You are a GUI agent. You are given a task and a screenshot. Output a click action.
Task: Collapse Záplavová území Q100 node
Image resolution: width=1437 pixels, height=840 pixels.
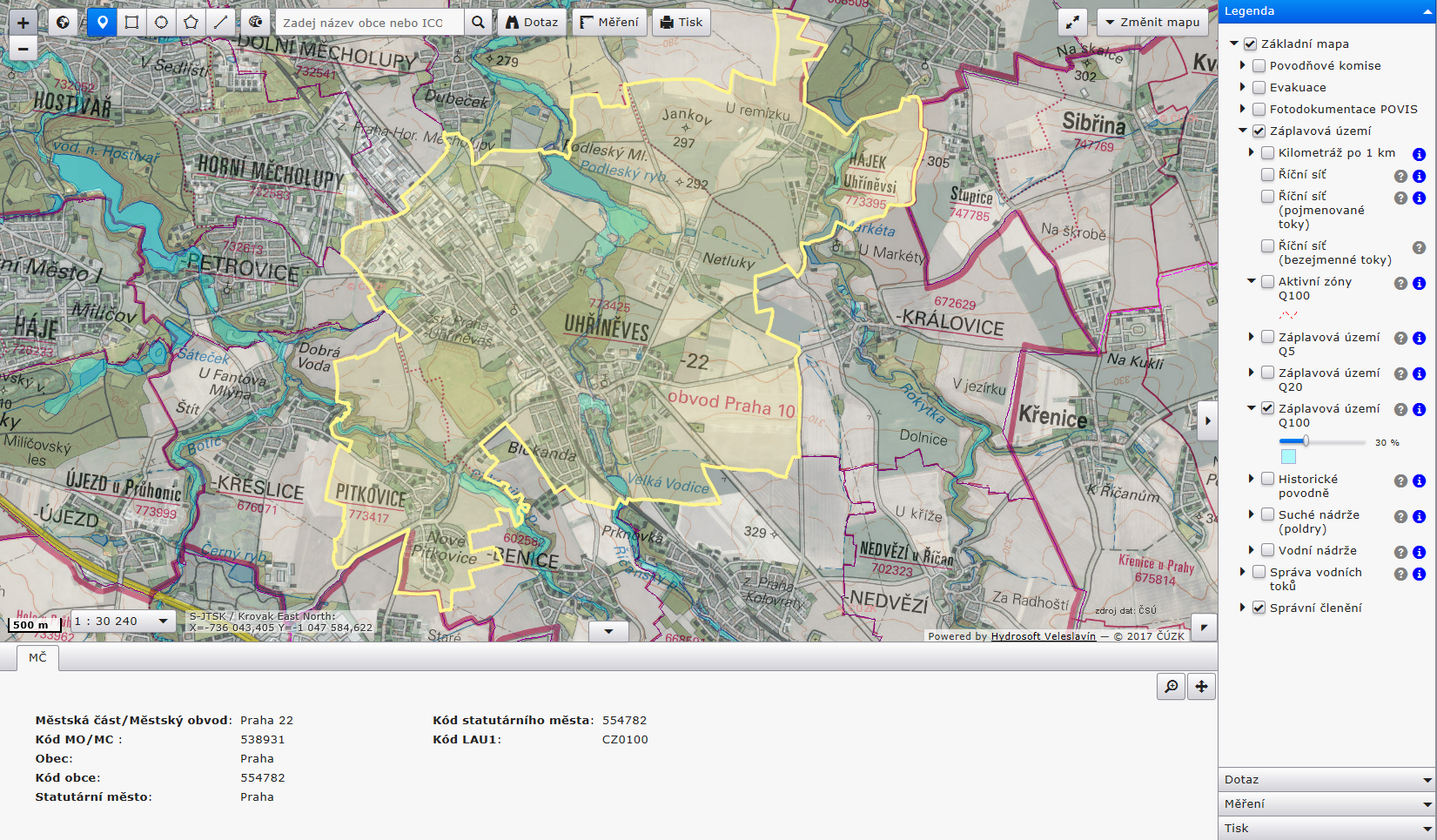point(1252,408)
